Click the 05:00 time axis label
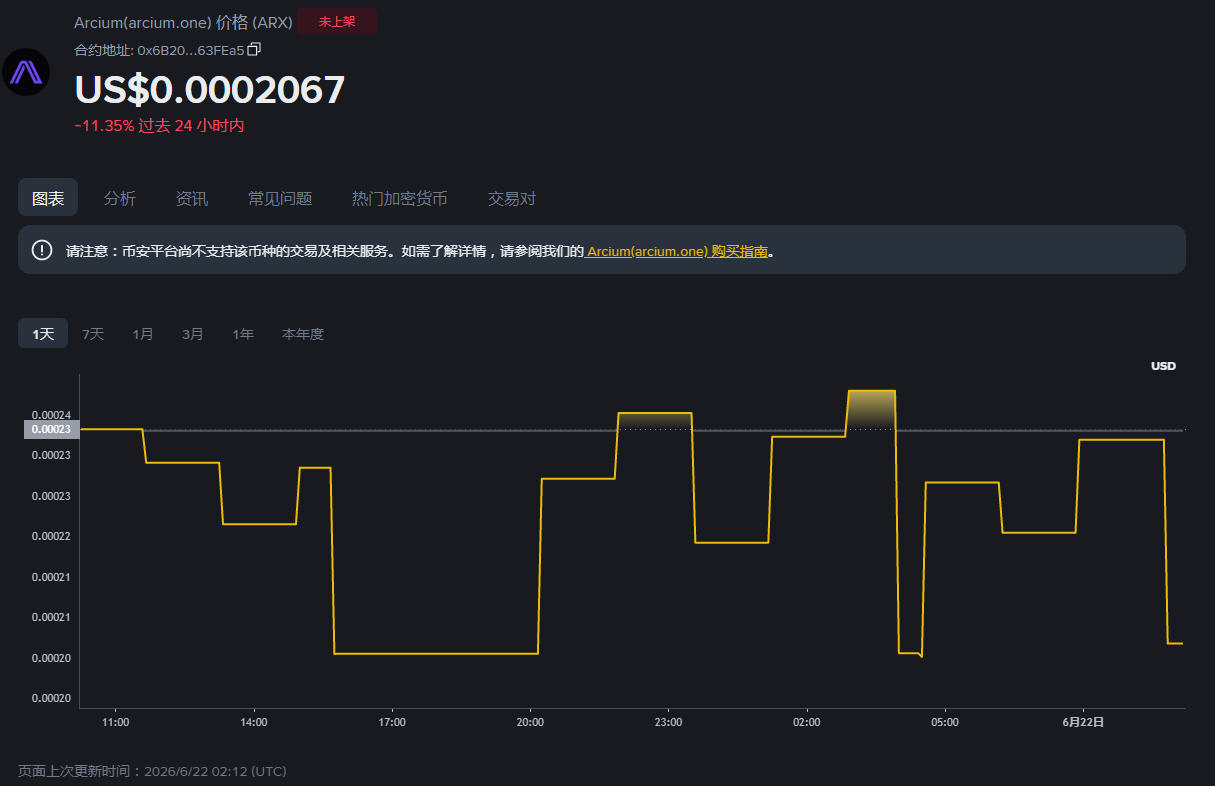Image resolution: width=1215 pixels, height=786 pixels. pos(944,722)
